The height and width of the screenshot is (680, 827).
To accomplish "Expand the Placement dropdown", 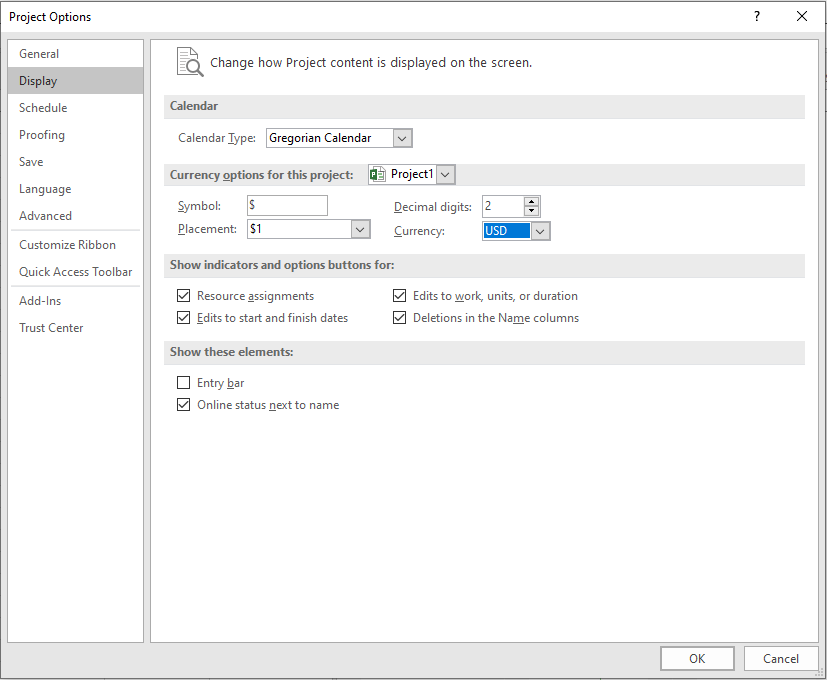I will click(360, 229).
